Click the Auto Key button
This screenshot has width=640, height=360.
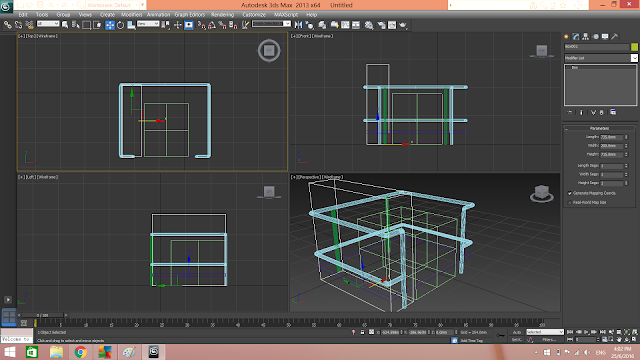click(517, 332)
